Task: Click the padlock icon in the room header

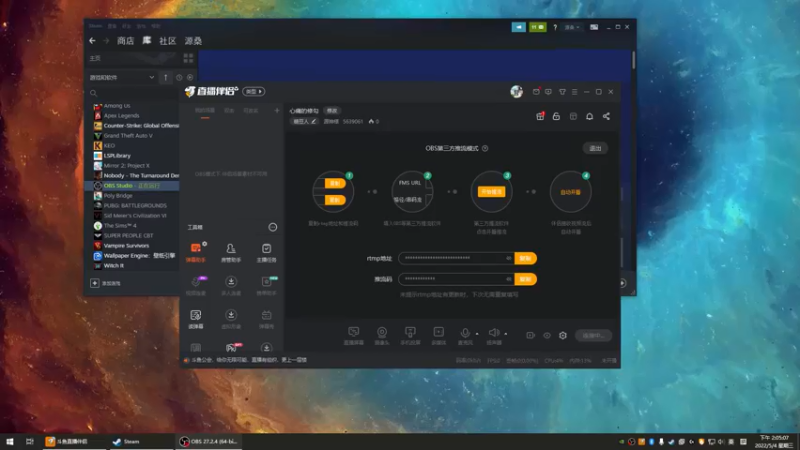Action: point(556,116)
